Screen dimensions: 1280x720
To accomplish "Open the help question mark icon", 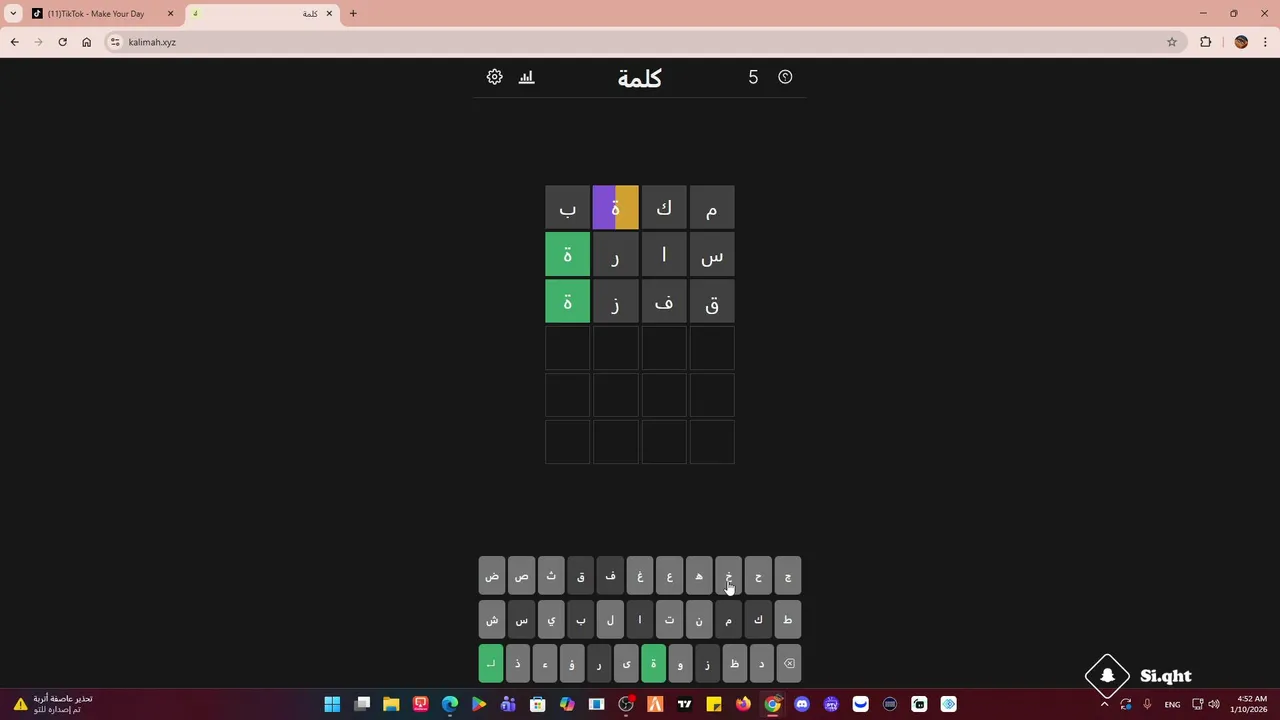I will pos(785,77).
